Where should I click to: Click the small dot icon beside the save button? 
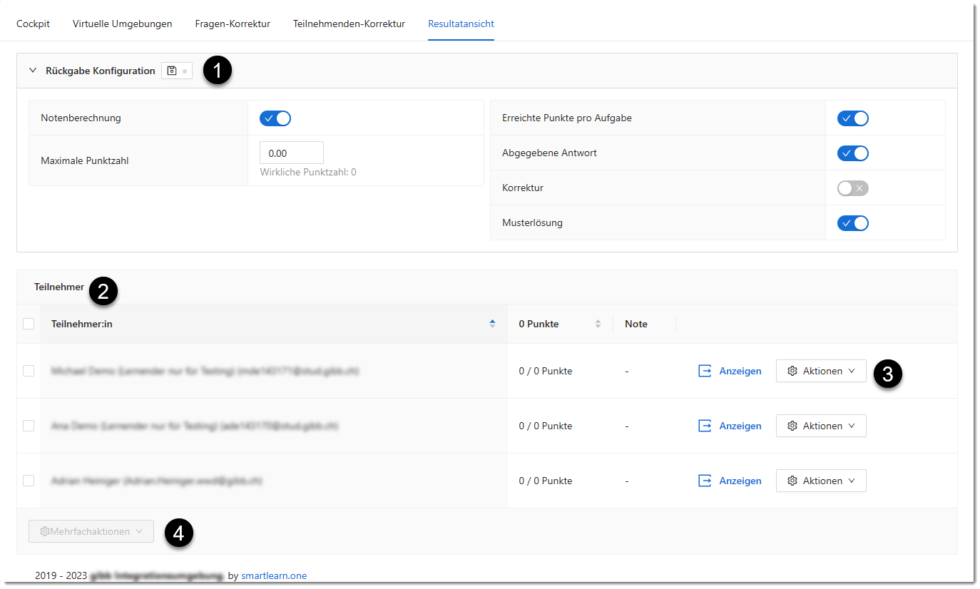pos(185,71)
